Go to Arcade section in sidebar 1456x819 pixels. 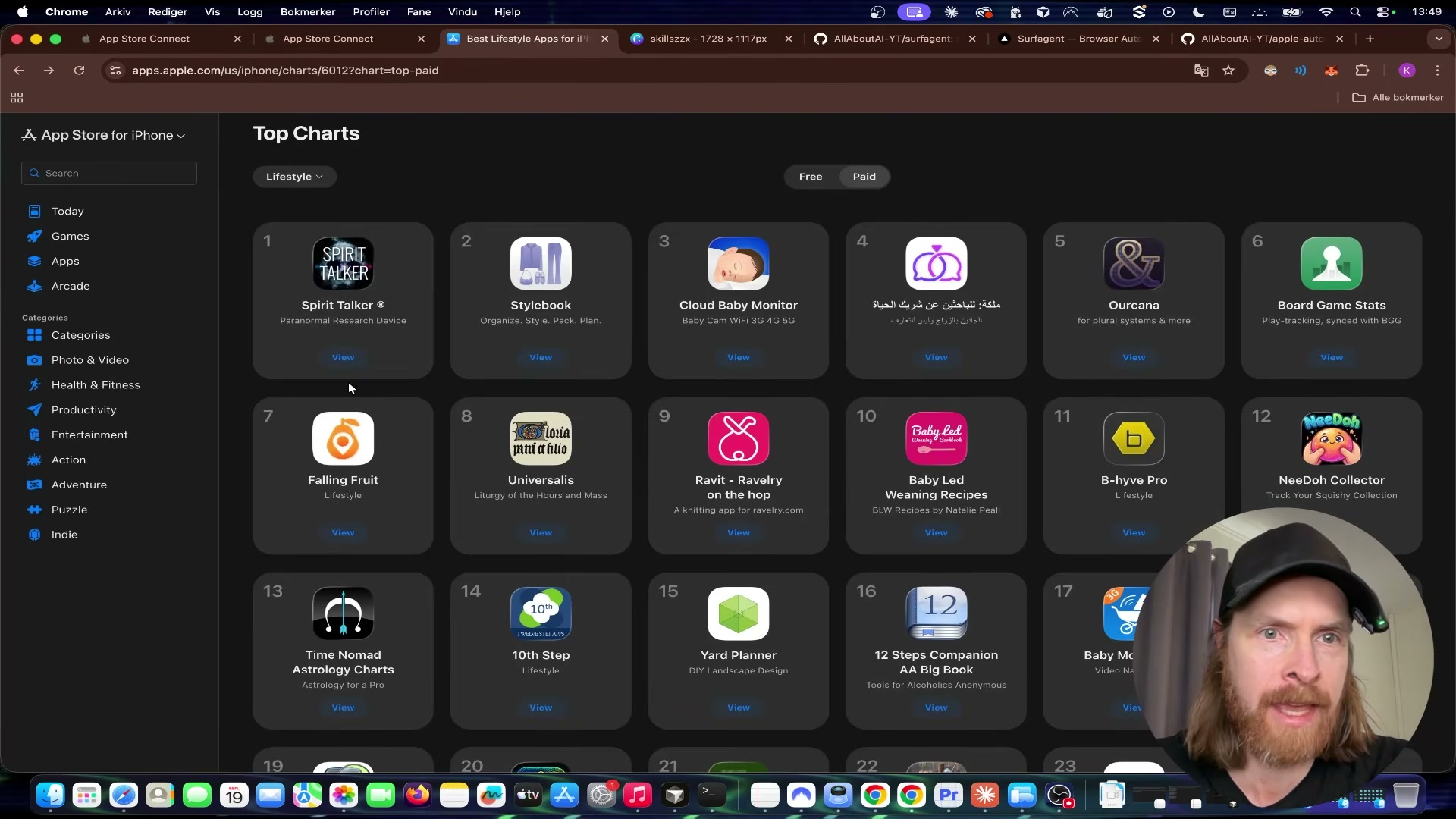[x=71, y=286]
